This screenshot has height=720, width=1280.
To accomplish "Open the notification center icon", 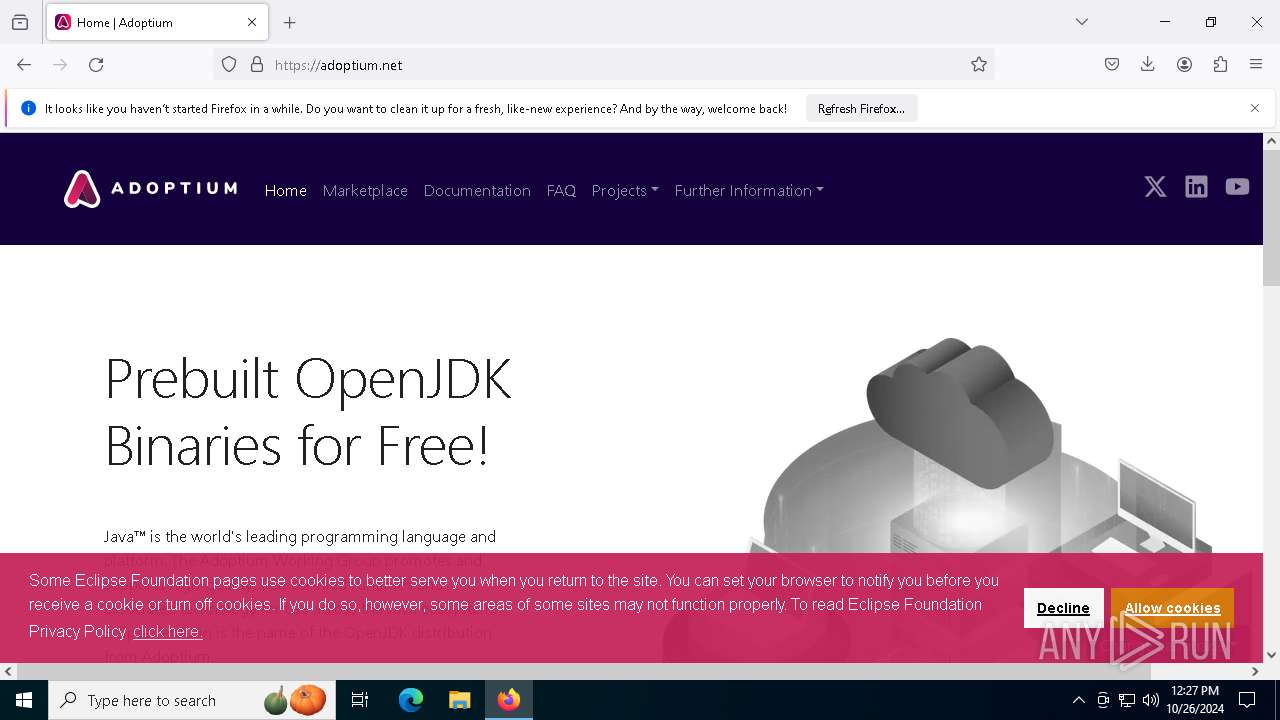I will point(1247,700).
